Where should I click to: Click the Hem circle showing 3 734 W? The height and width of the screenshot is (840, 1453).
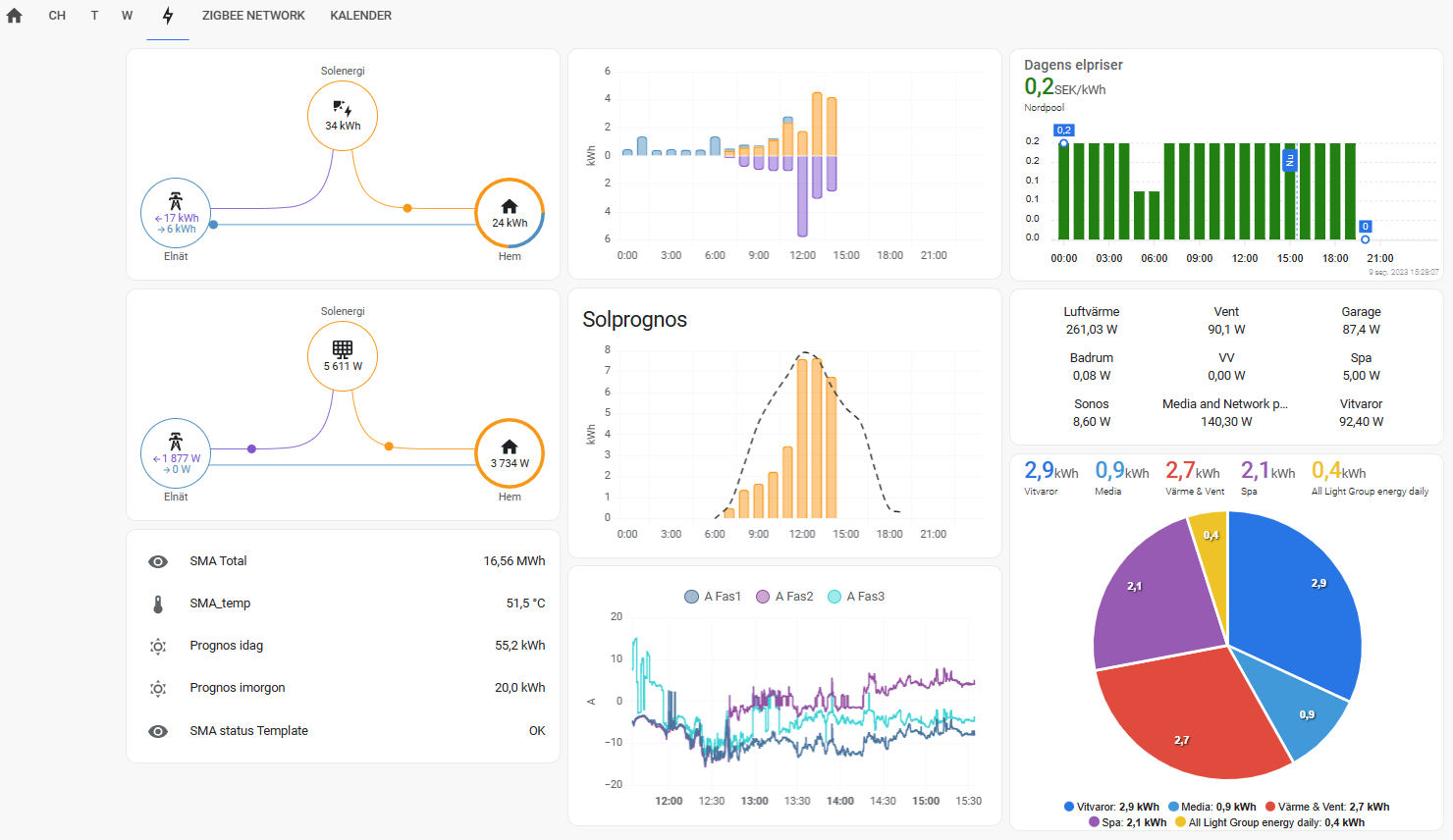coord(510,453)
